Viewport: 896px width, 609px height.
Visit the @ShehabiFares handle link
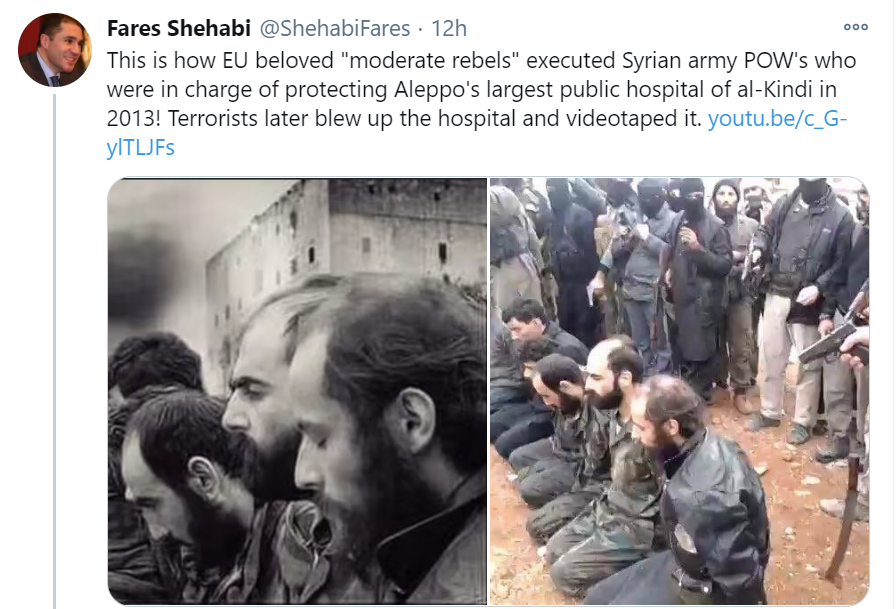click(x=335, y=28)
